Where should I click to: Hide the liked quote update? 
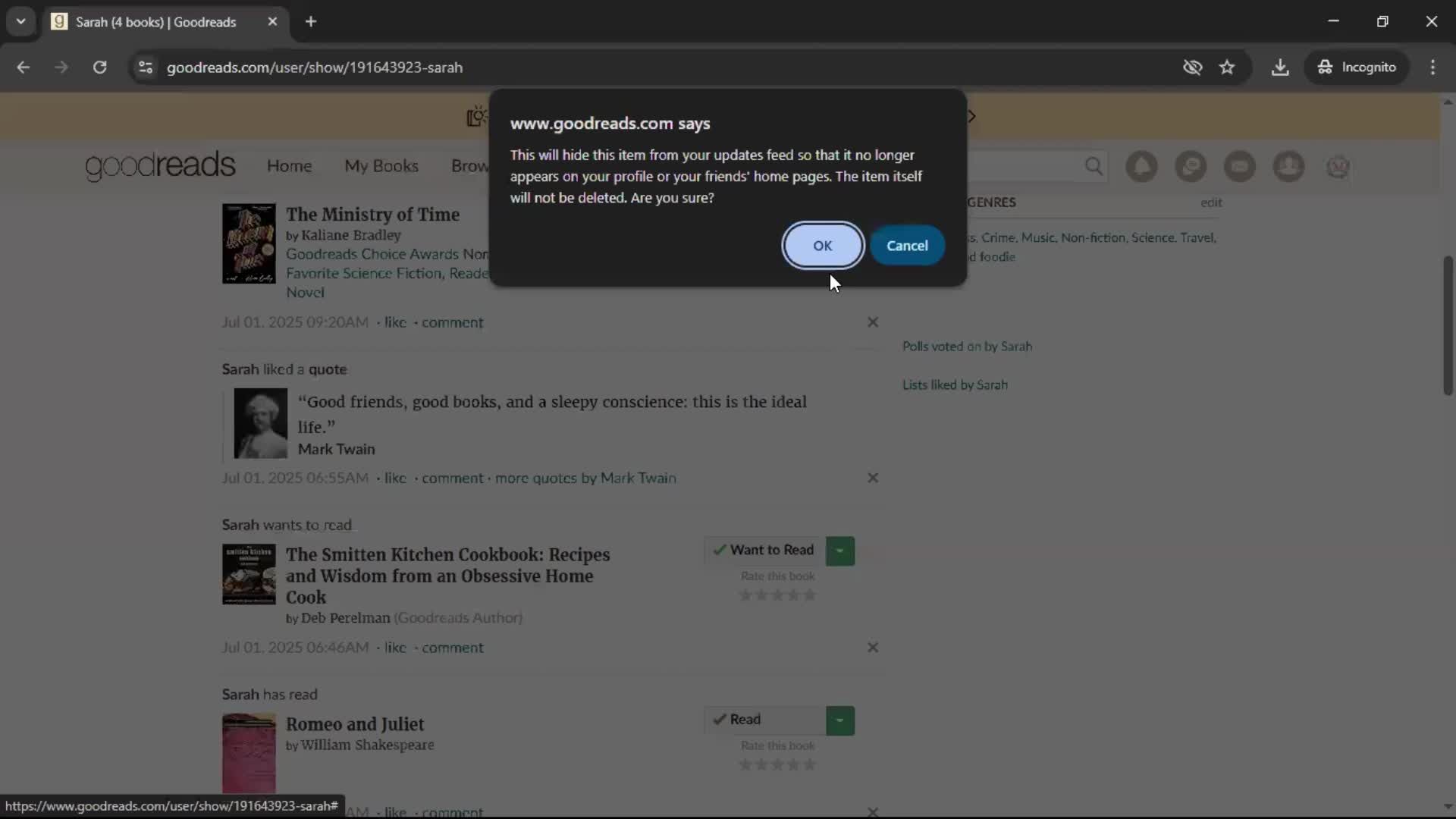tap(873, 478)
